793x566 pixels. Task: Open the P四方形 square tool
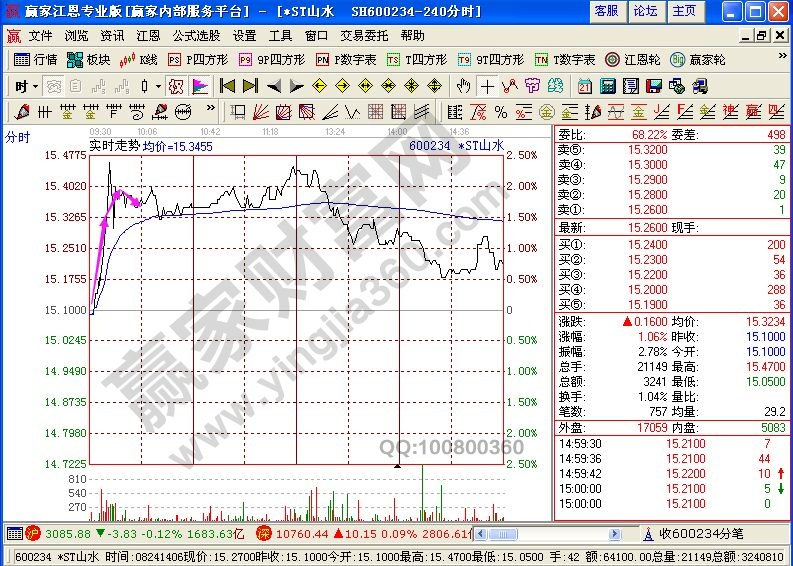point(200,60)
